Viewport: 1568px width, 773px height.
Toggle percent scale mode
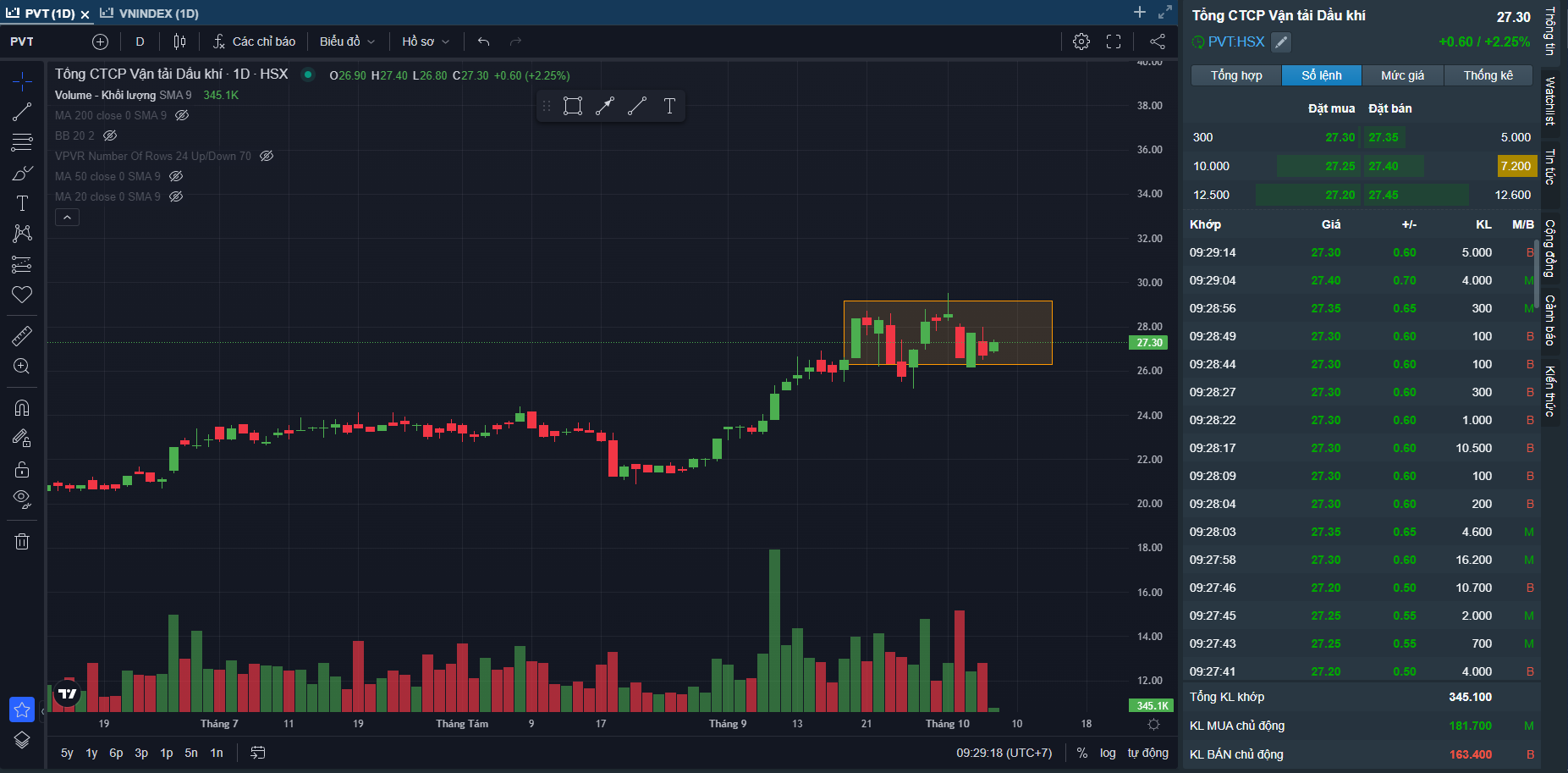(x=1081, y=753)
